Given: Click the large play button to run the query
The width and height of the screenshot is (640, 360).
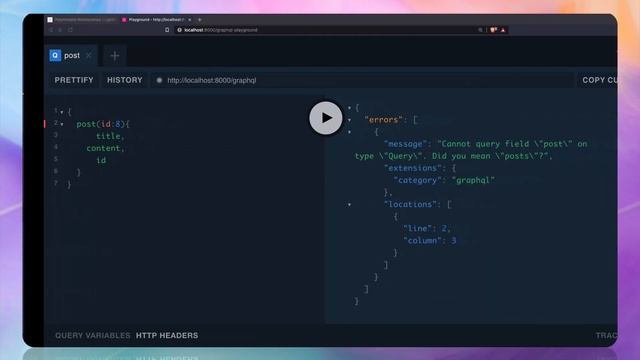Looking at the screenshot, I should coord(326,118).
